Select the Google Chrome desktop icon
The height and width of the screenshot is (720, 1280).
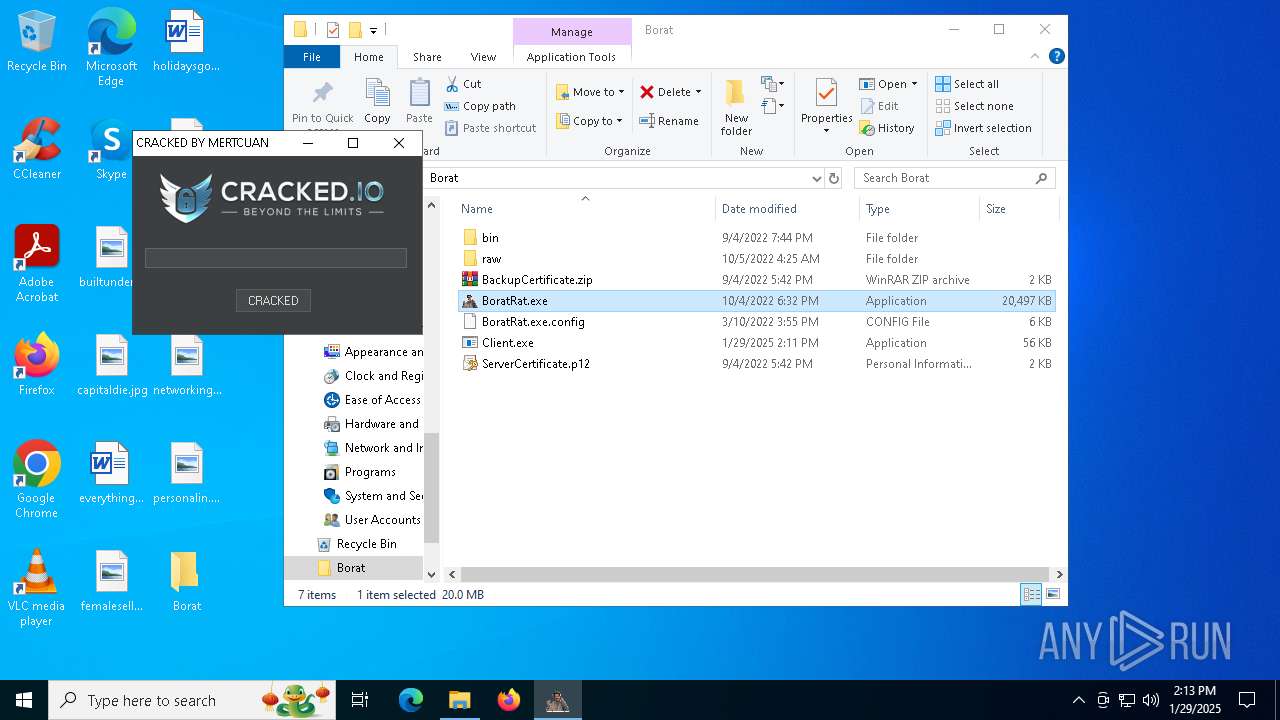[36, 480]
